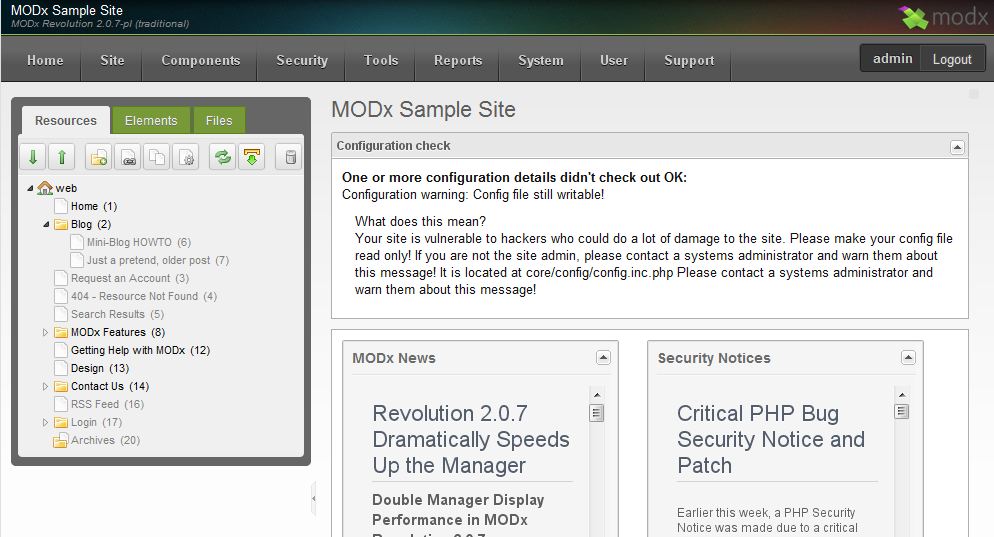
Task: Click the New Weblink icon
Action: [x=129, y=157]
